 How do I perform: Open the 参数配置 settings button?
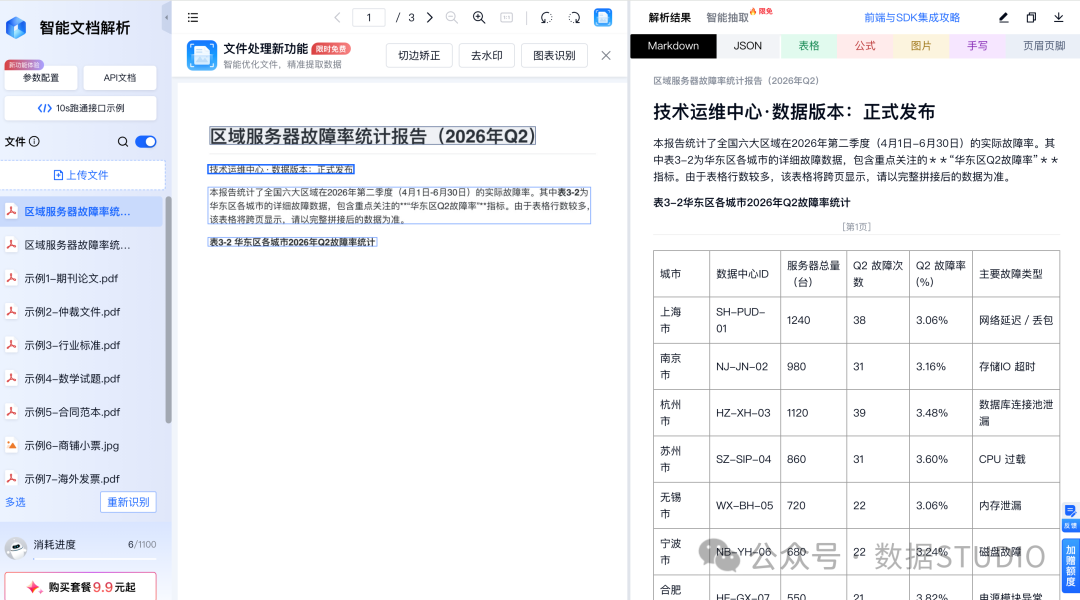tap(41, 78)
